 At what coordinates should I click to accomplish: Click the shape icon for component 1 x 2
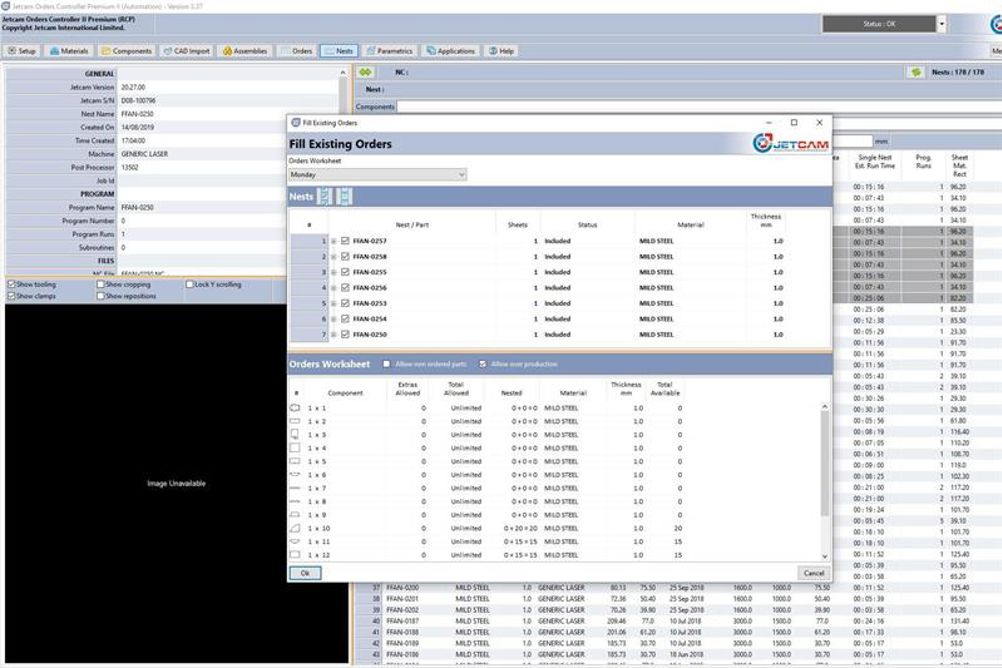(295, 421)
